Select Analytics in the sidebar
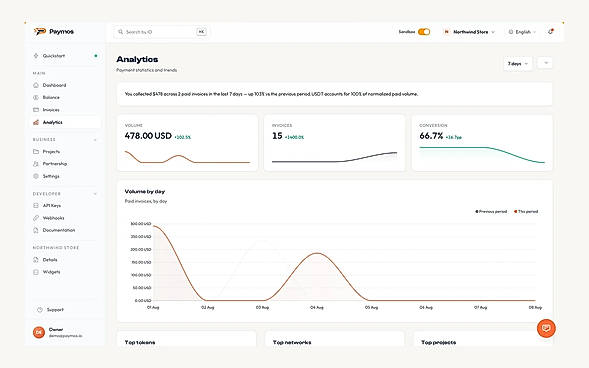 coord(66,122)
